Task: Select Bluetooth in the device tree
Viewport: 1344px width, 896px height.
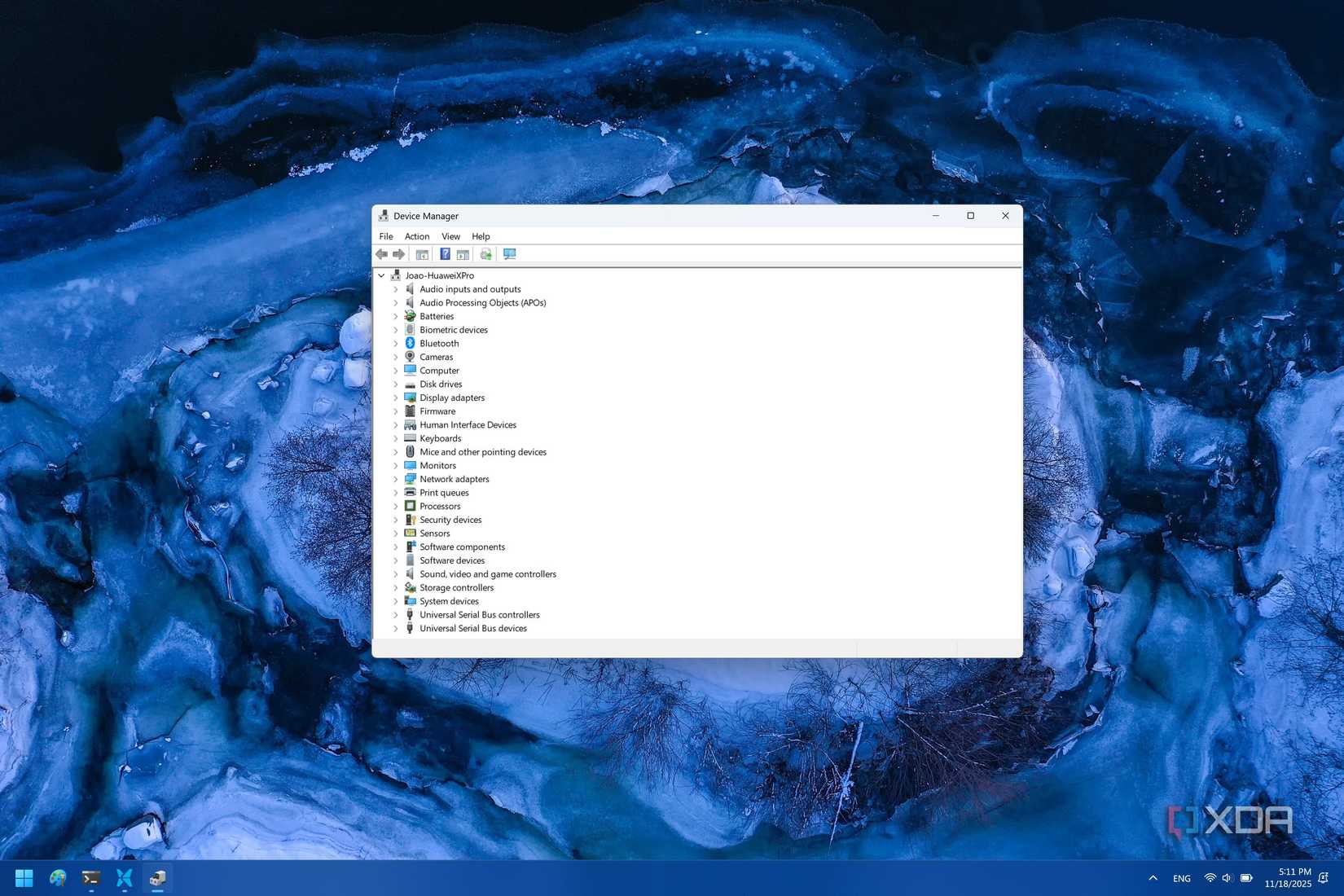Action: (439, 343)
